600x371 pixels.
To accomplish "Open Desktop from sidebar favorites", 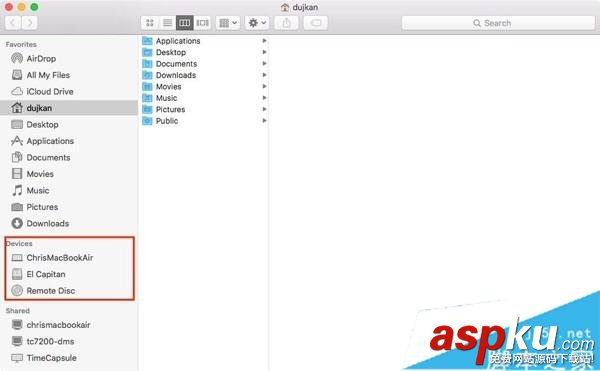I will pos(69,124).
